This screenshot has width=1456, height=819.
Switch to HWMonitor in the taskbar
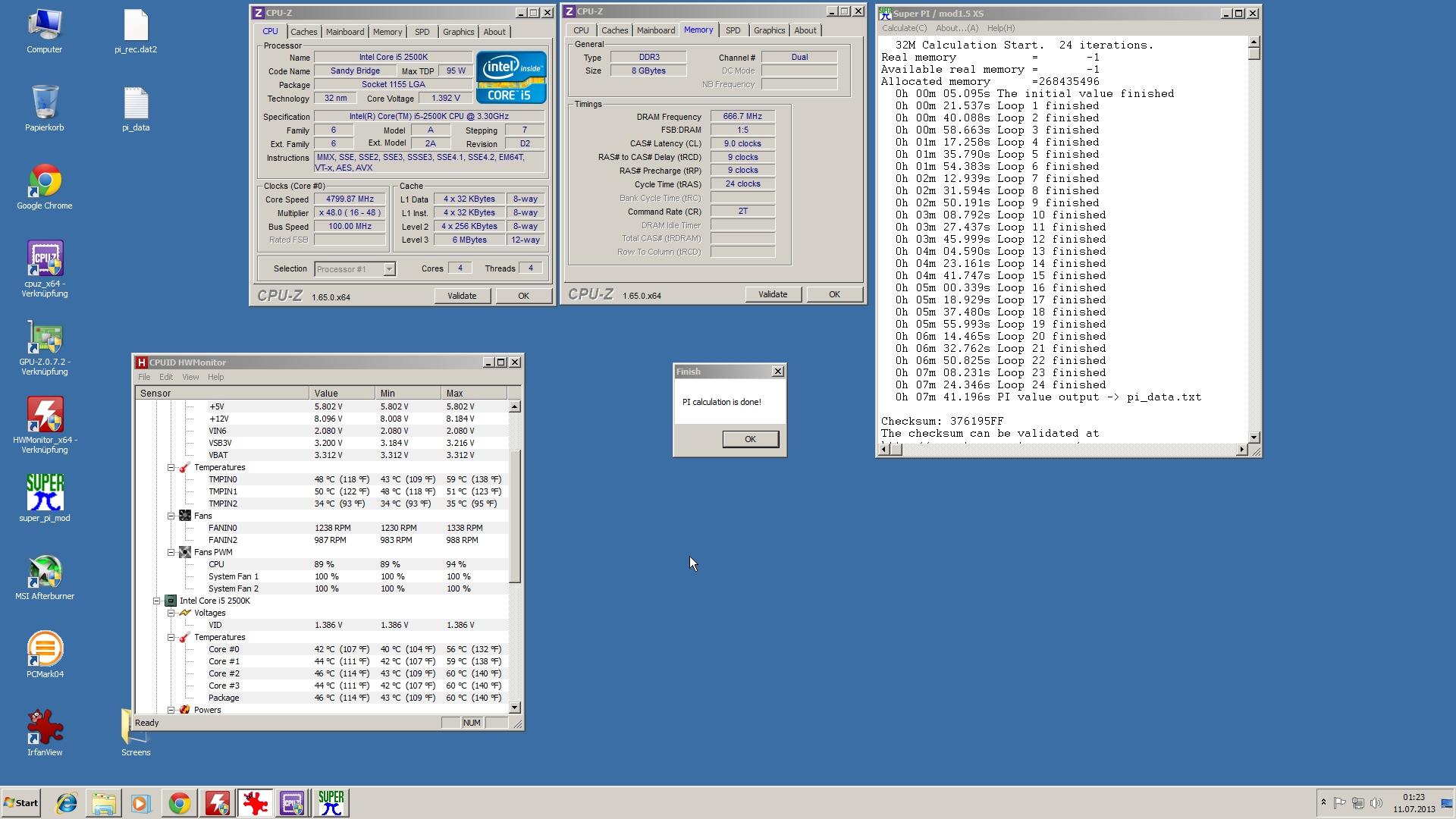(218, 803)
